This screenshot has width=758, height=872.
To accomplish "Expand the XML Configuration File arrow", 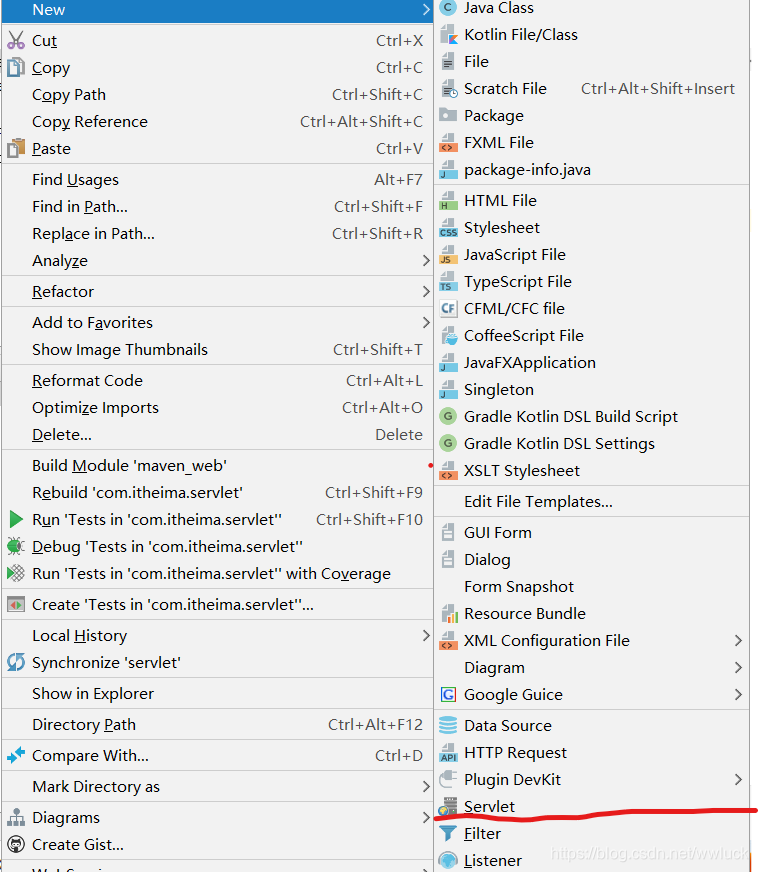I will pos(738,641).
